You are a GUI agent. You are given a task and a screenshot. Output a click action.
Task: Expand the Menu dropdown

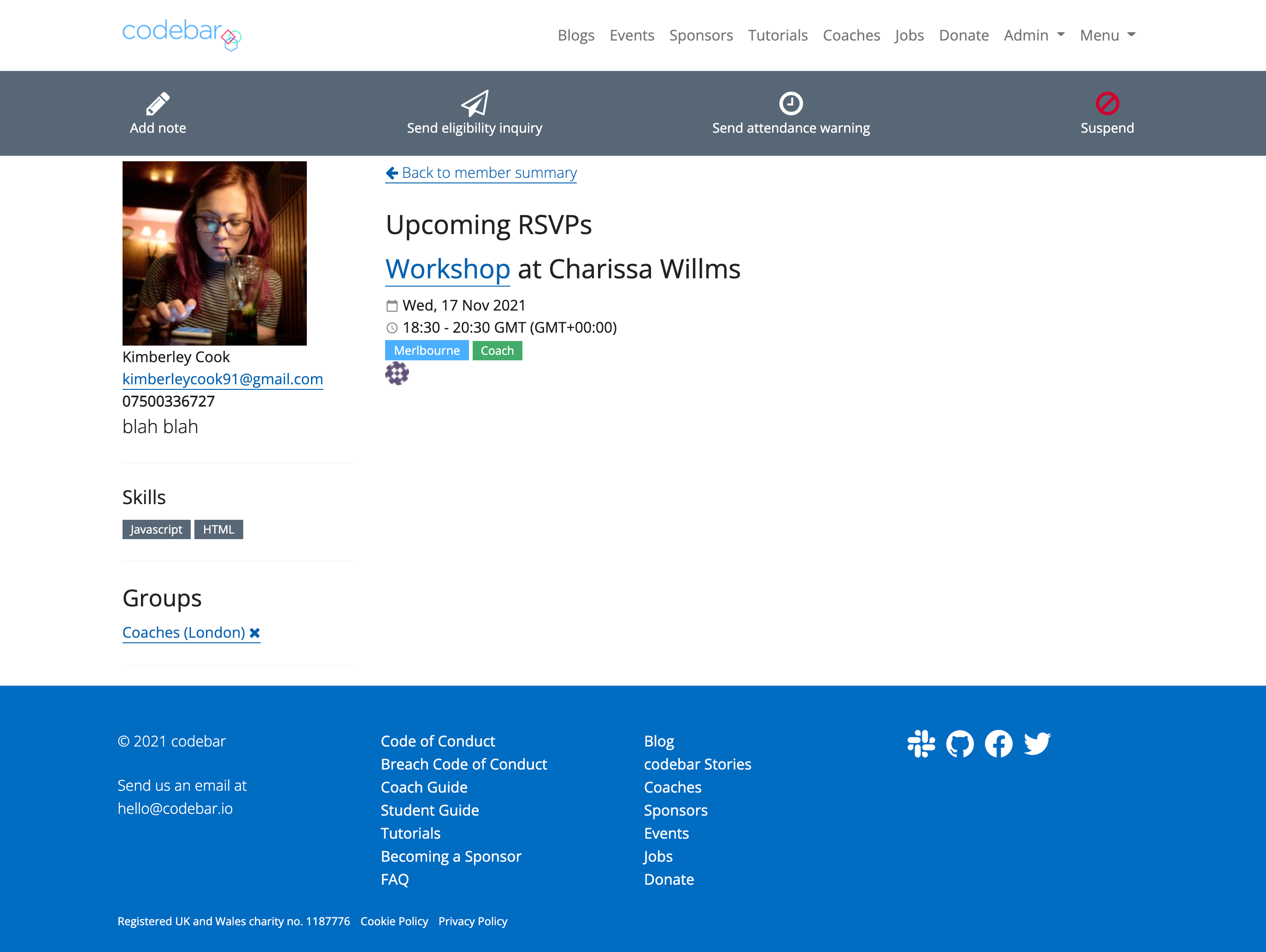point(1107,35)
